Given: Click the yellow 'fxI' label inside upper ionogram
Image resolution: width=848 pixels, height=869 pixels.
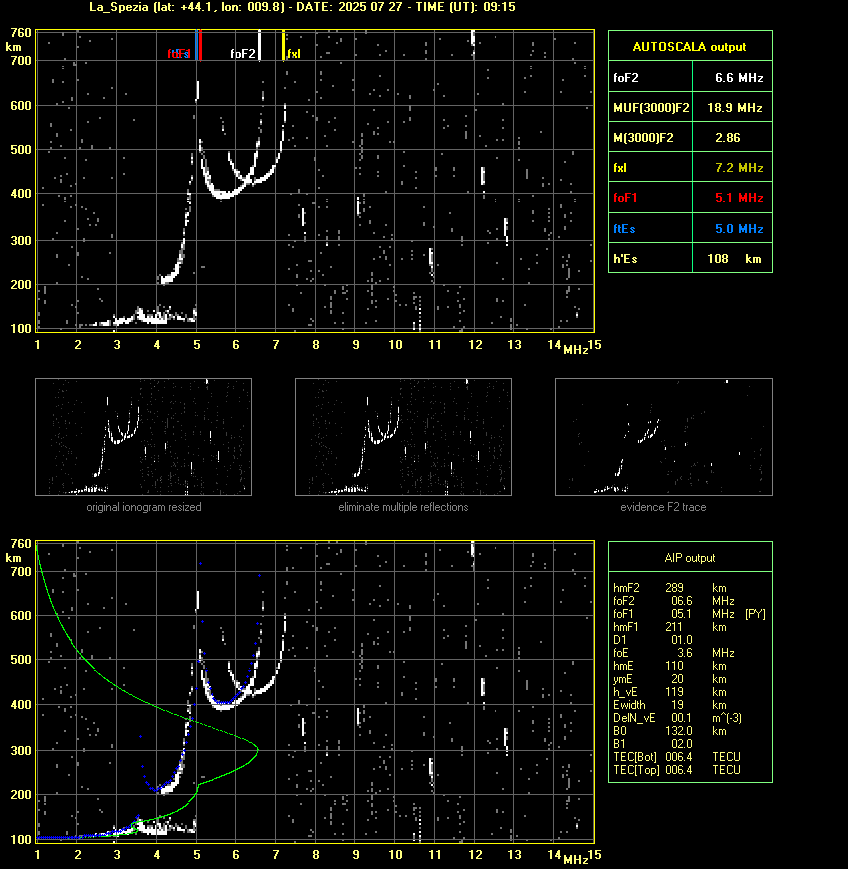Looking at the screenshot, I should pos(294,54).
